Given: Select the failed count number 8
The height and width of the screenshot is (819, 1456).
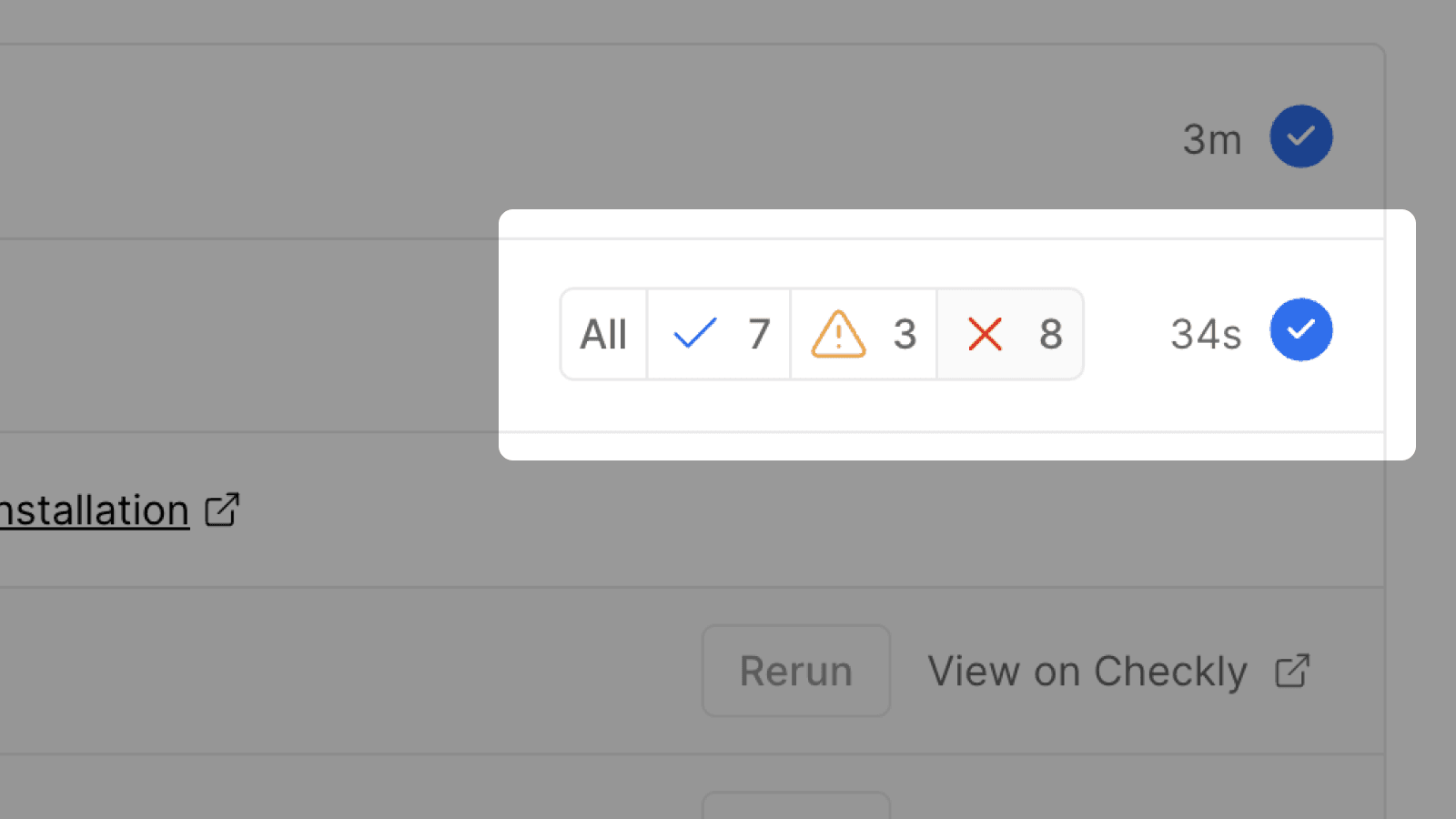Looking at the screenshot, I should 1050,334.
